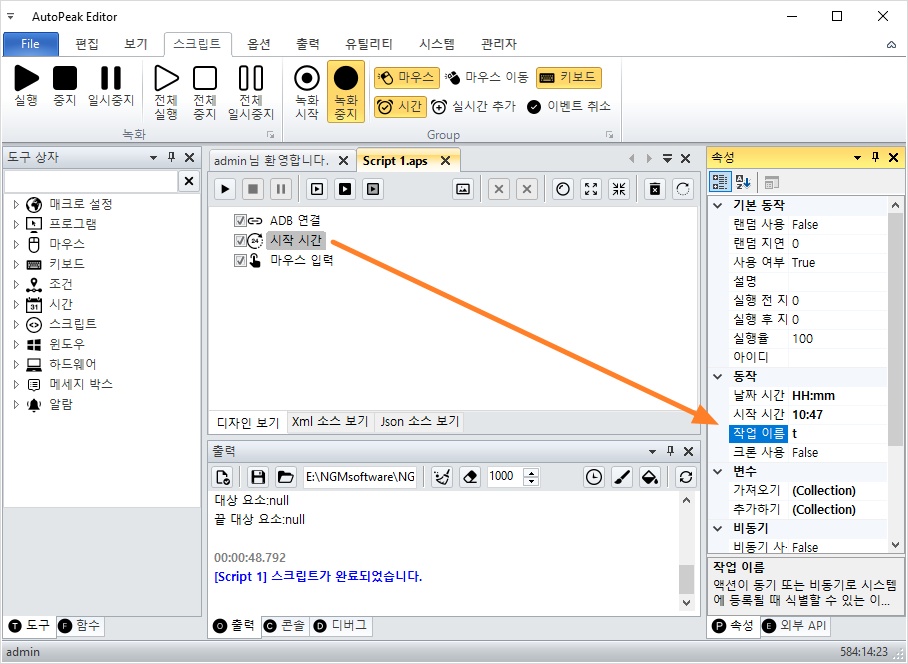Run script with the 실행 ribbon button
Image resolution: width=908 pixels, height=664 pixels.
[26, 86]
